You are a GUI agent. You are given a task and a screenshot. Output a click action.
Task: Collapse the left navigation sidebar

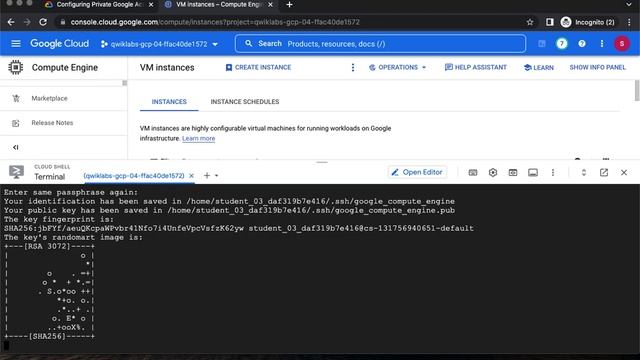(x=16, y=147)
